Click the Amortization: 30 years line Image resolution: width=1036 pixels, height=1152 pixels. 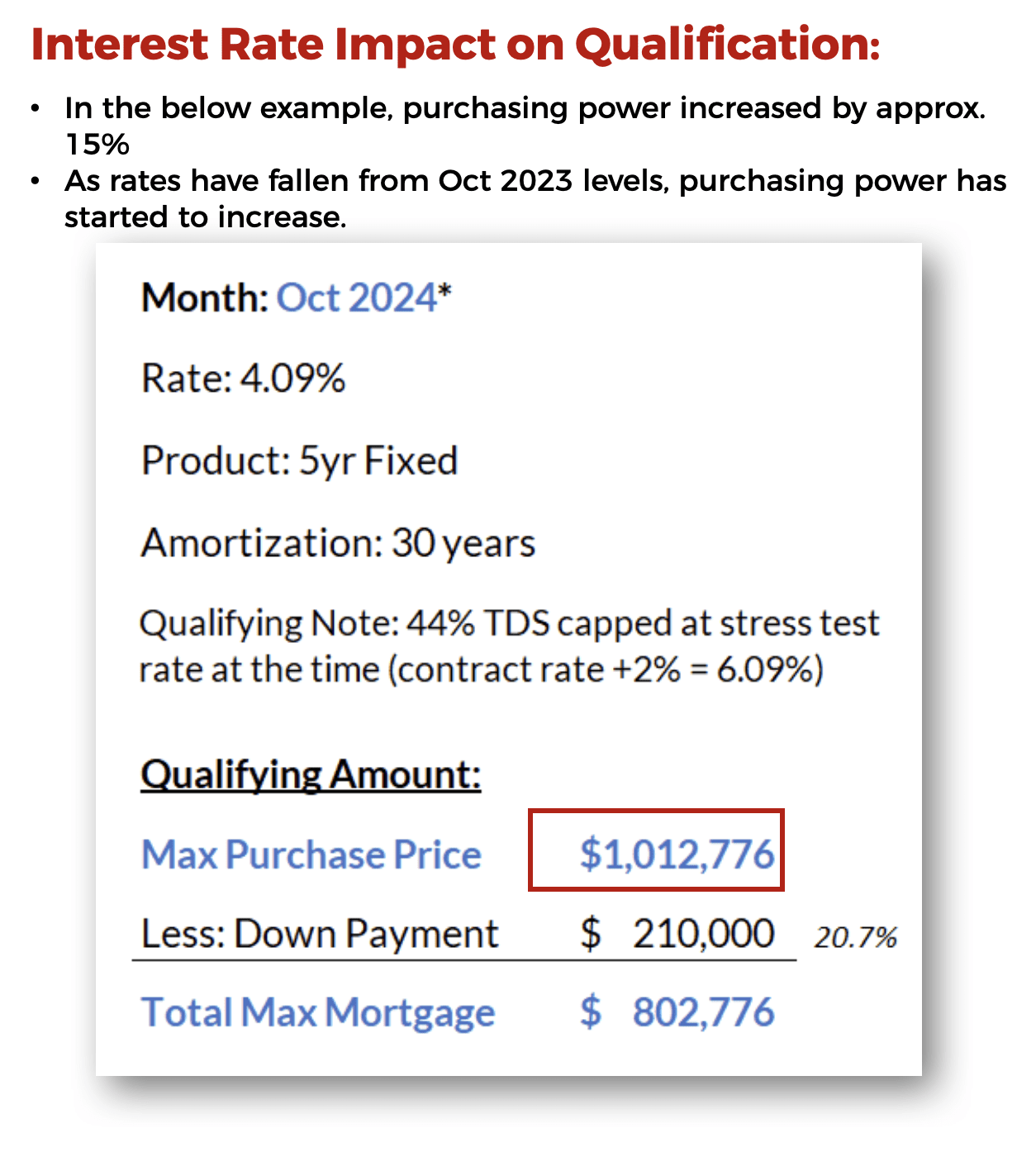point(338,544)
